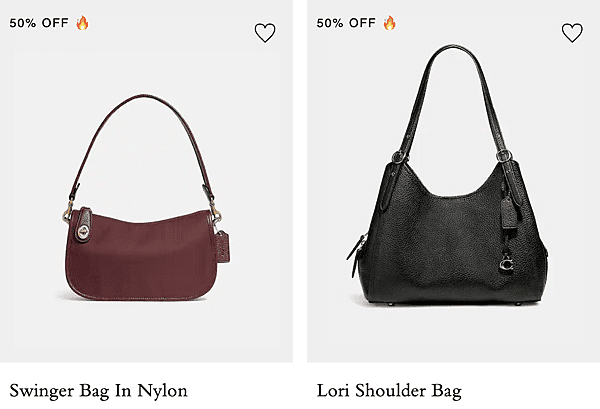View the black Lori bag product image
Image resolution: width=600 pixels, height=409 pixels.
tap(447, 175)
